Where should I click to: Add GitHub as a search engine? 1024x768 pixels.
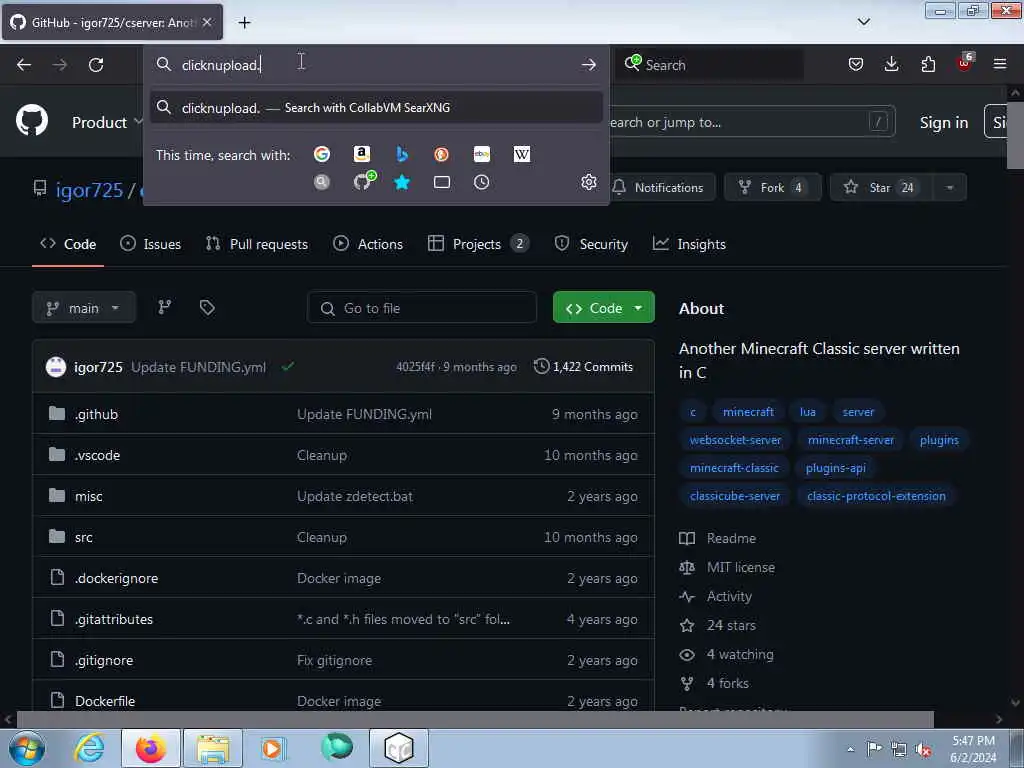tap(364, 181)
